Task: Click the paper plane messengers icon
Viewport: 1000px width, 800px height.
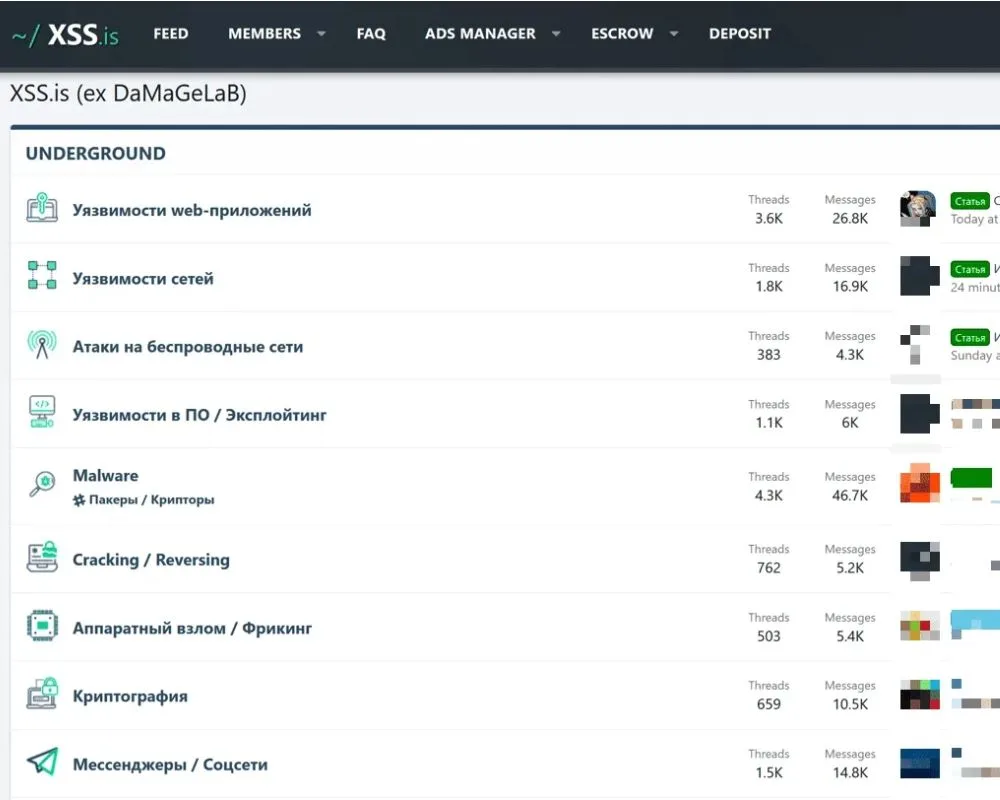Action: (42, 763)
